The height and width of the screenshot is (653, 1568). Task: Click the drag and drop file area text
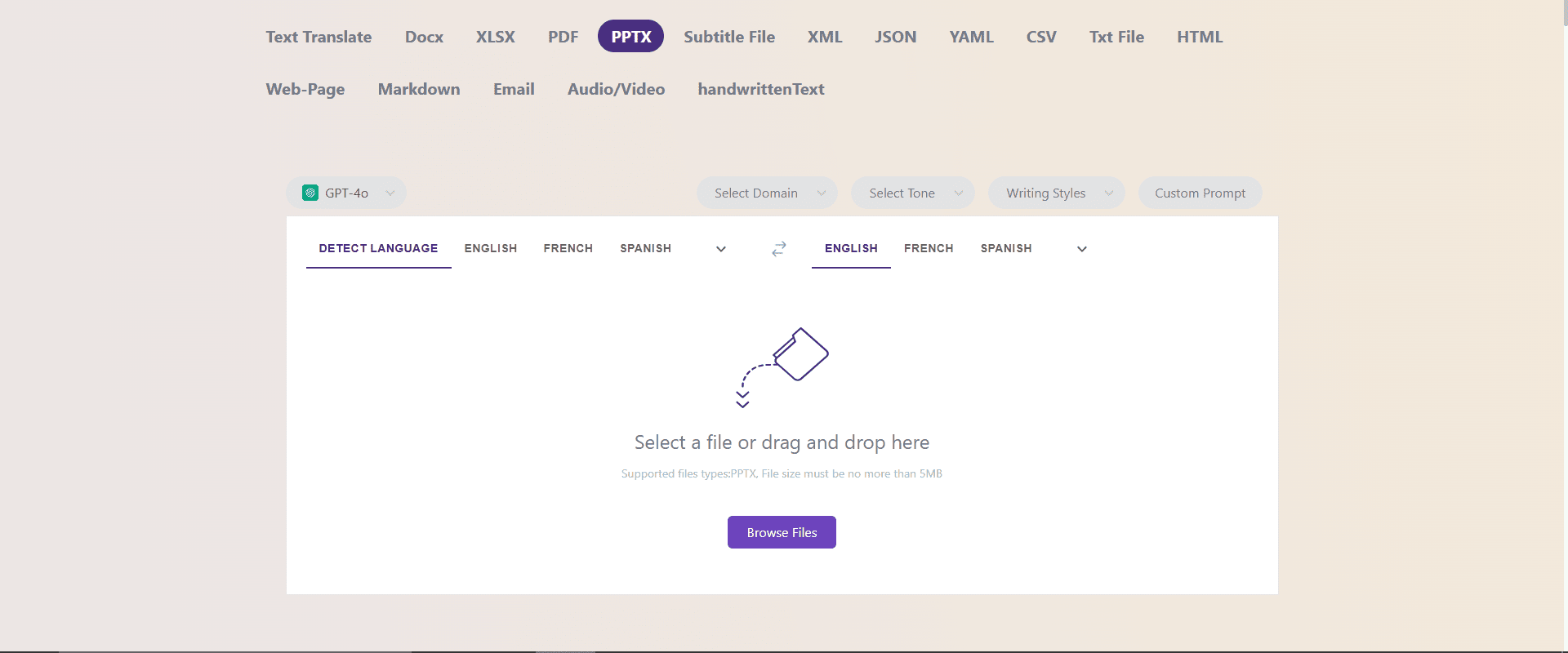[x=782, y=442]
